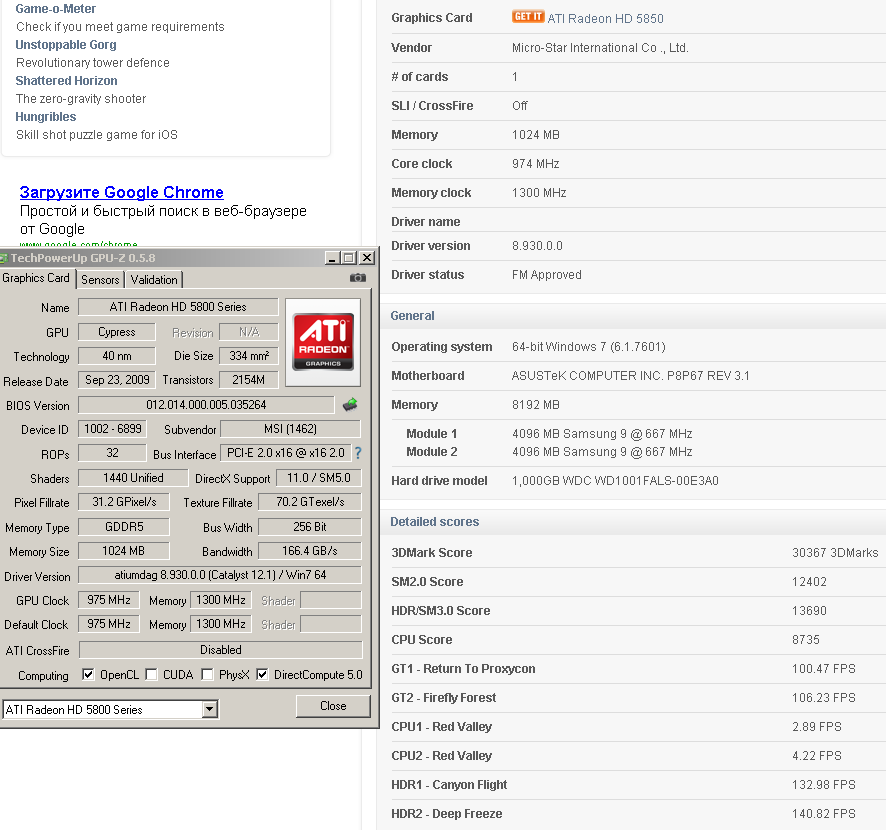
Task: Toggle the OpenCL checkbox
Action: point(88,674)
